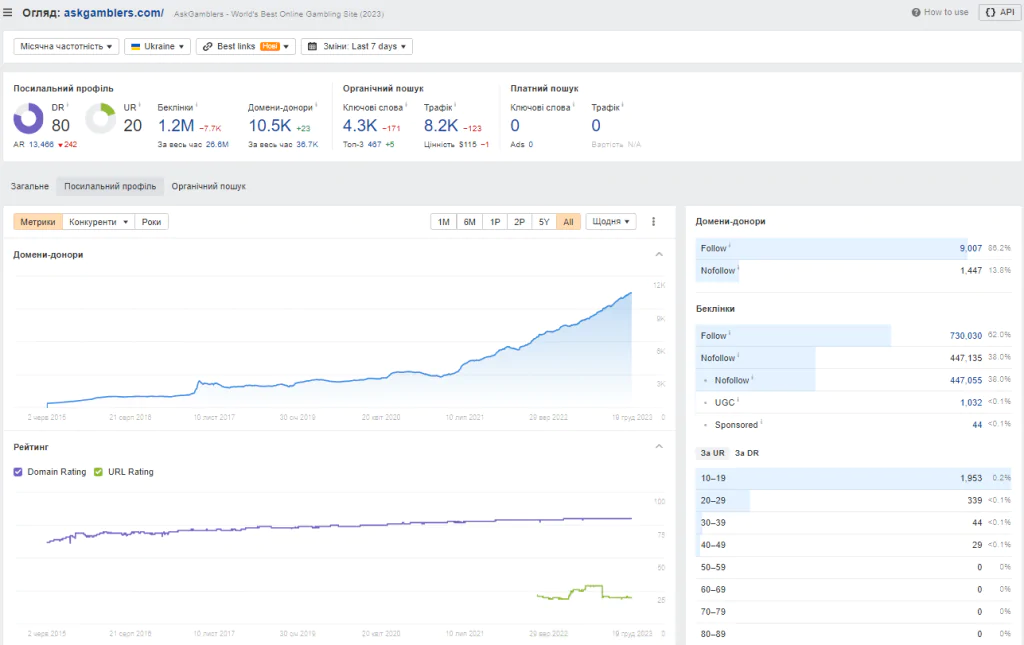Open the Ukraine country dropdown
1024x645 pixels.
pyautogui.click(x=157, y=46)
